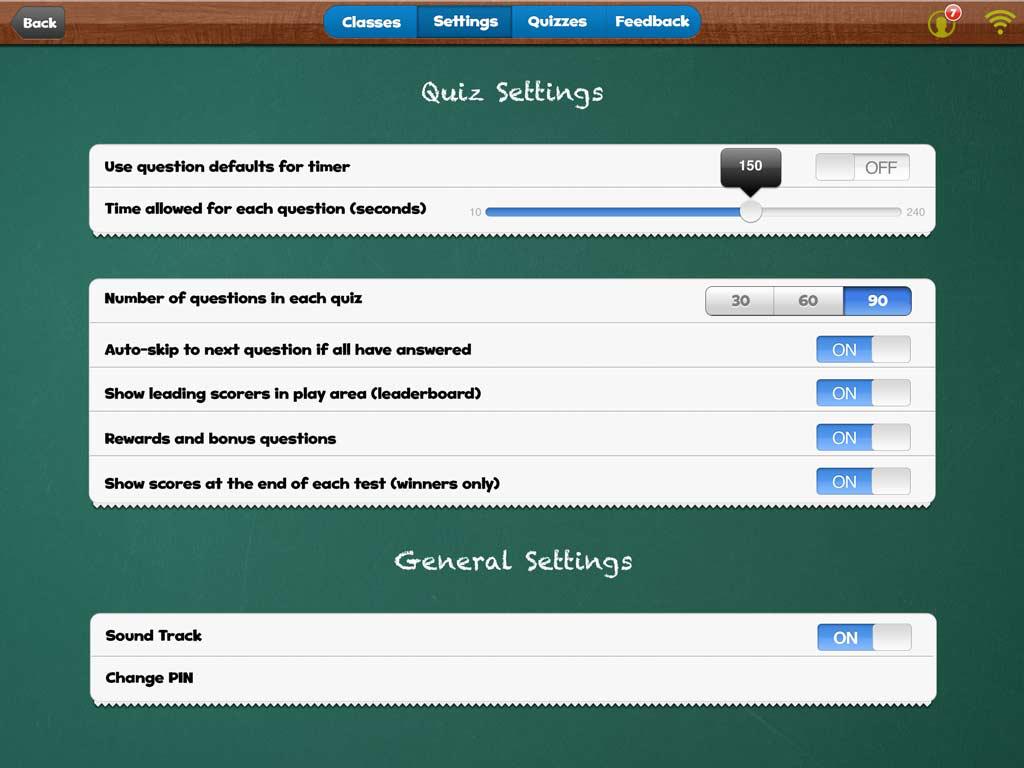Choose 60 questions in each quiz
The width and height of the screenshot is (1024, 768).
[x=808, y=300]
